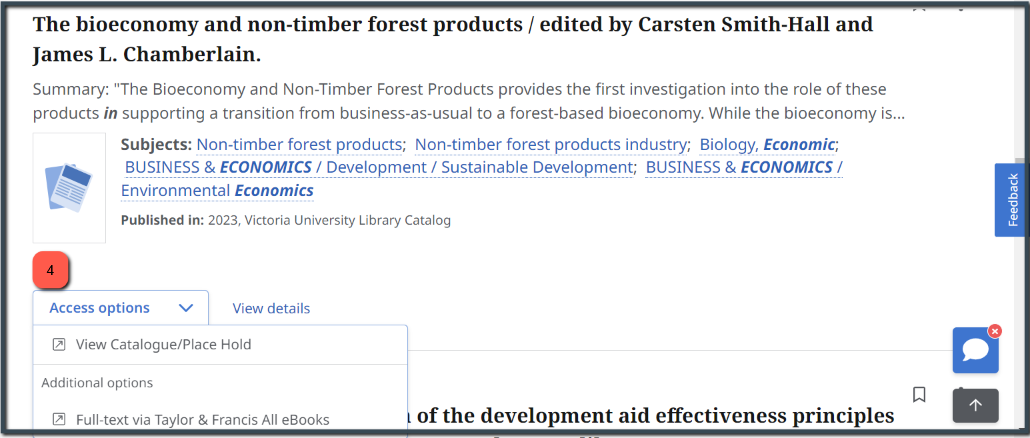Open the chat bubble icon
Image resolution: width=1030 pixels, height=438 pixels.
[x=975, y=350]
